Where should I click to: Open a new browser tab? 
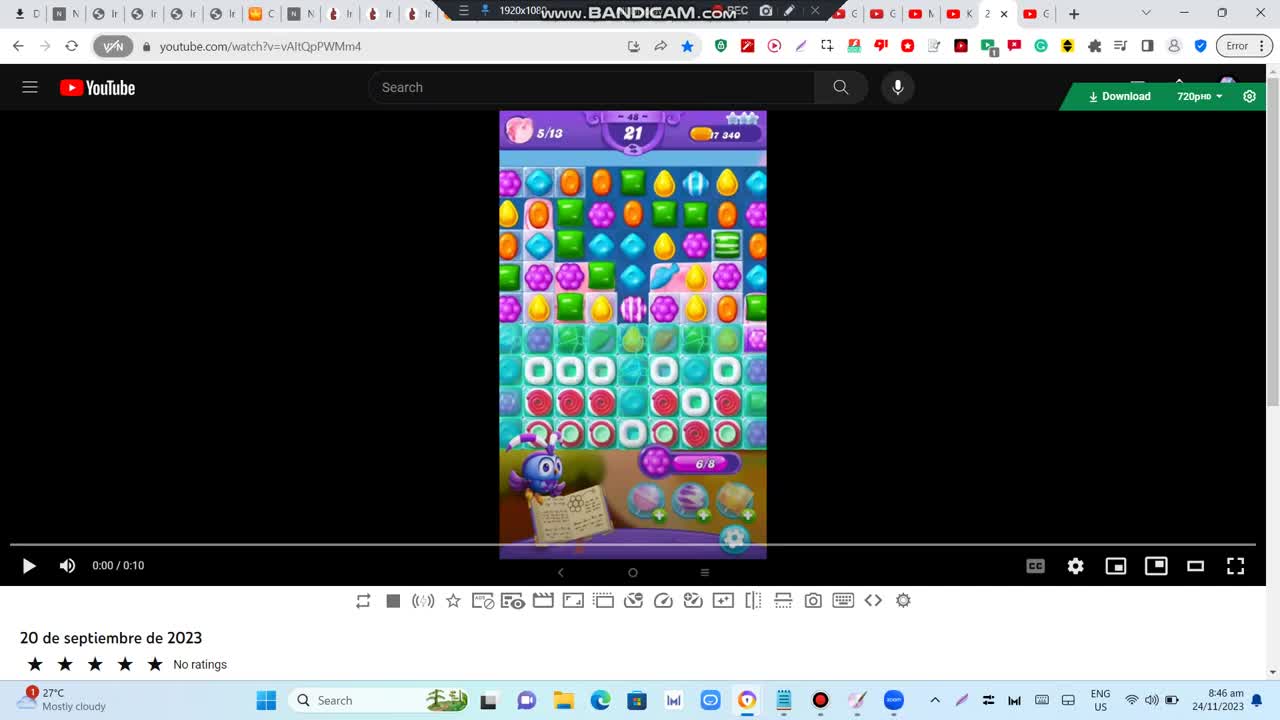pyautogui.click(x=1074, y=14)
